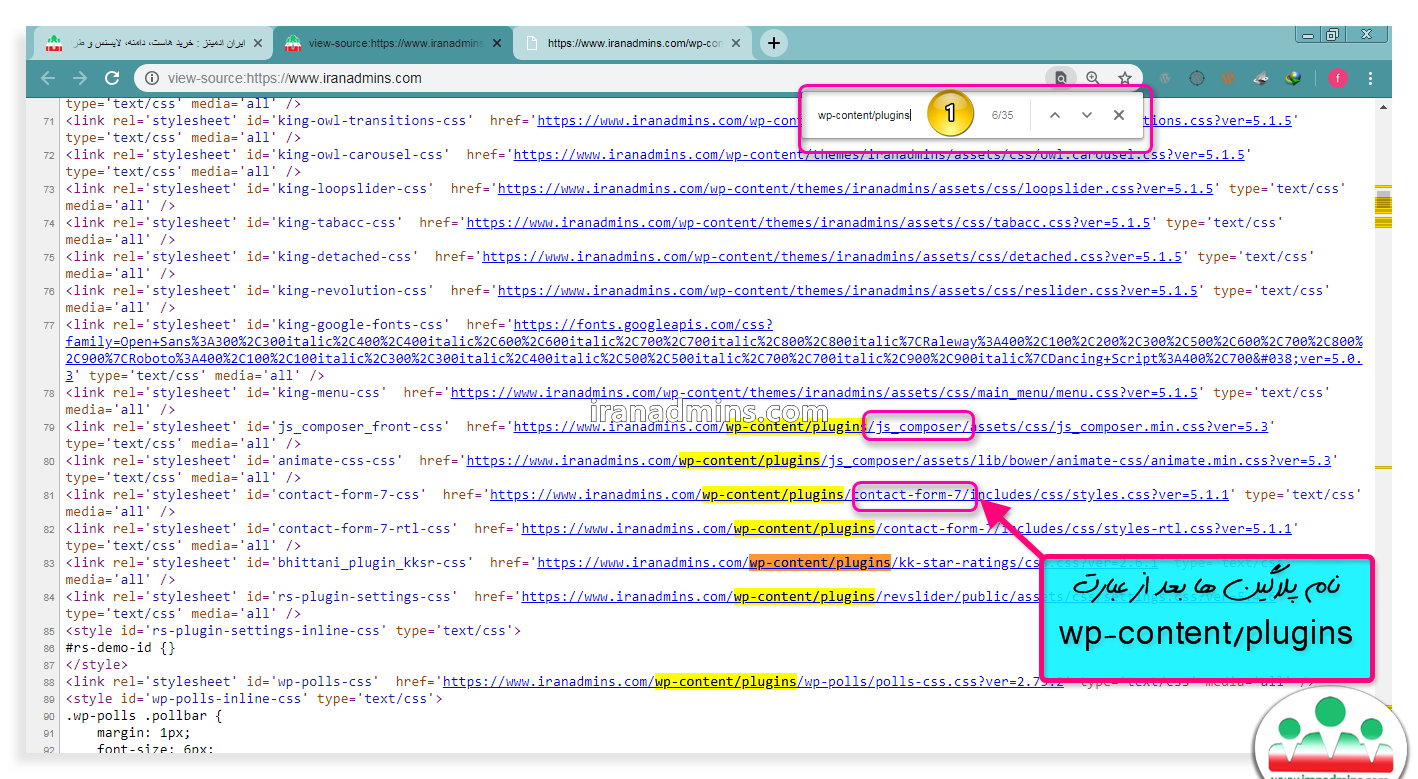Go forward with the browser forward arrow
This screenshot has height=779, width=1418.
click(80, 78)
